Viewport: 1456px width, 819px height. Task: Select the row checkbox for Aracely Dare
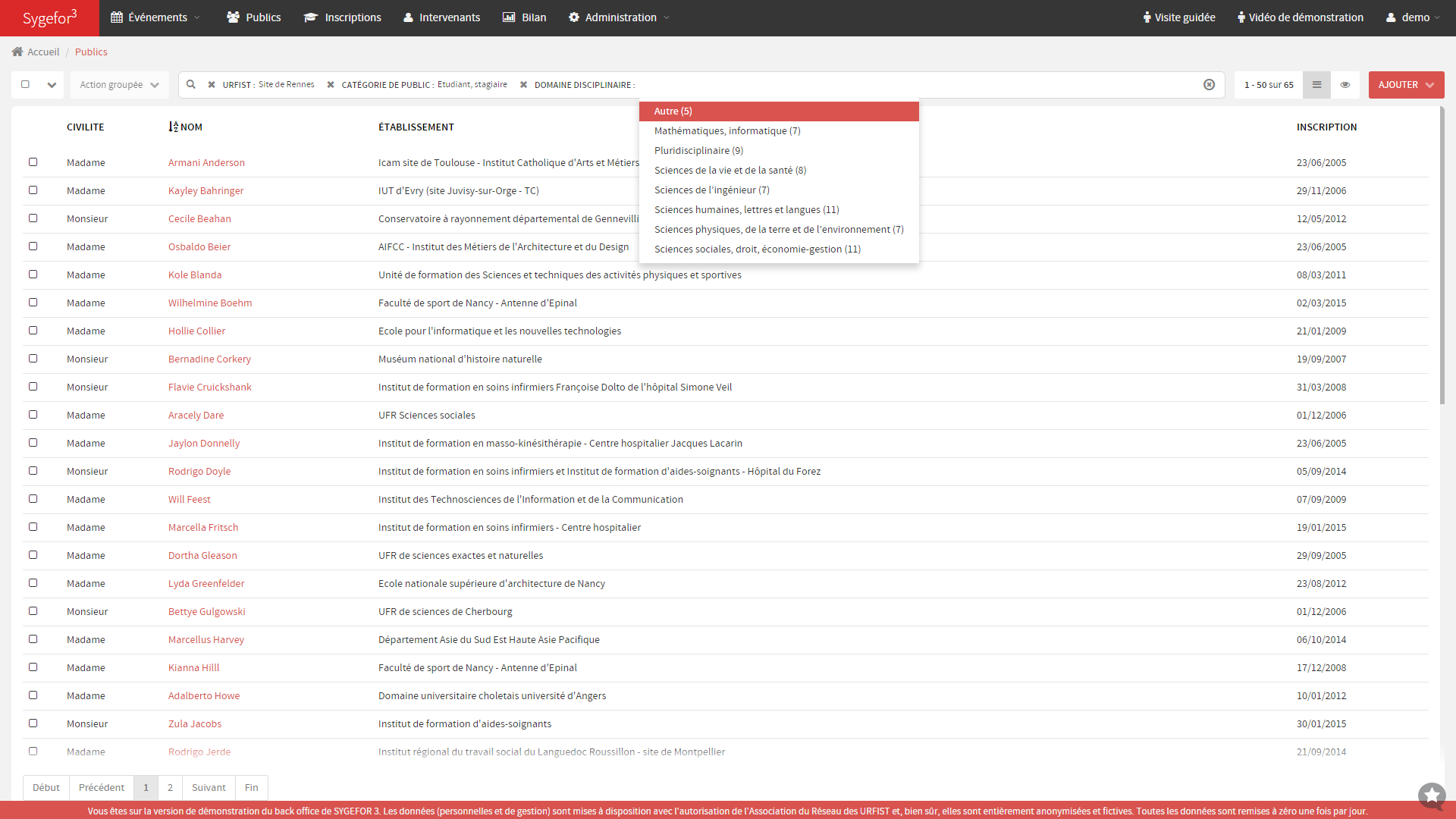click(33, 415)
